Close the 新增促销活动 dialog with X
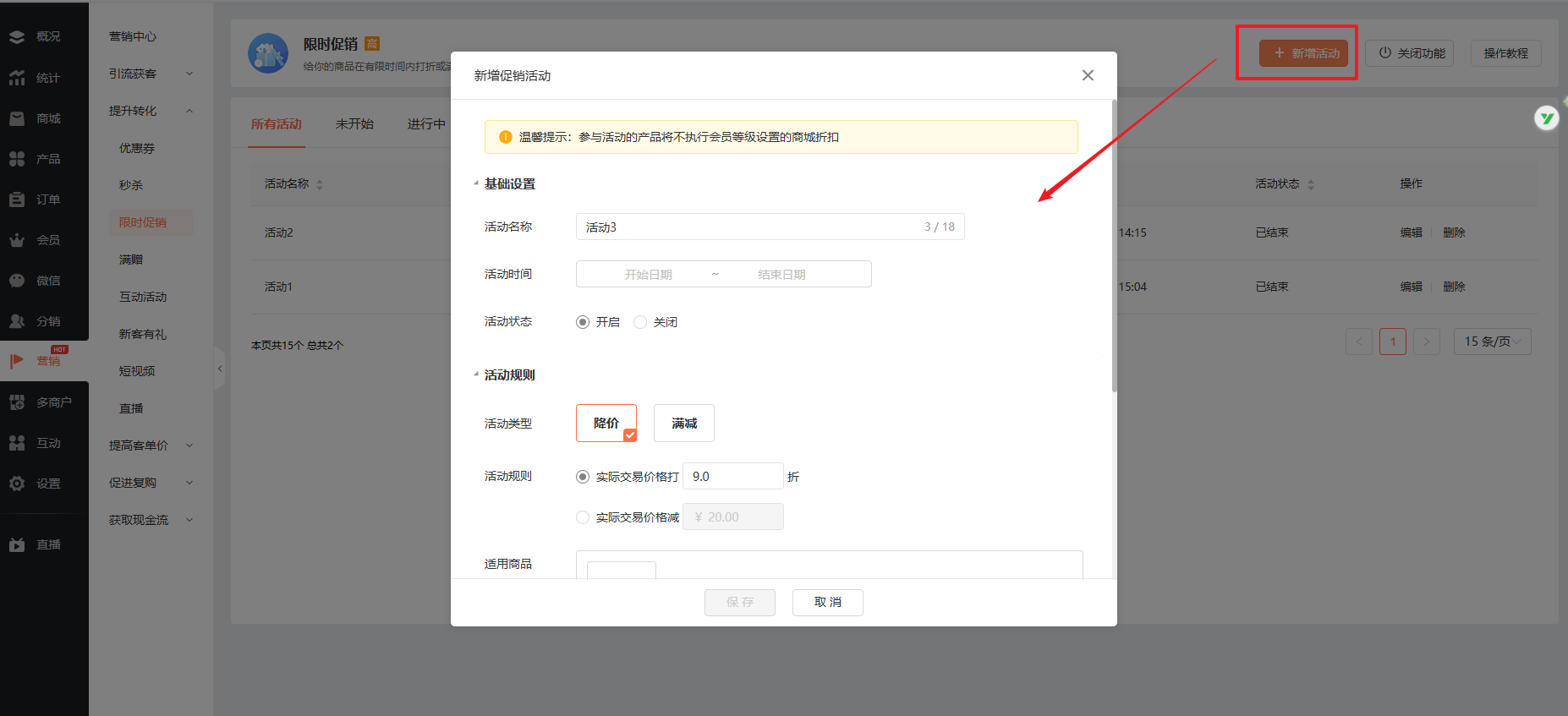The height and width of the screenshot is (716, 1568). (1088, 75)
